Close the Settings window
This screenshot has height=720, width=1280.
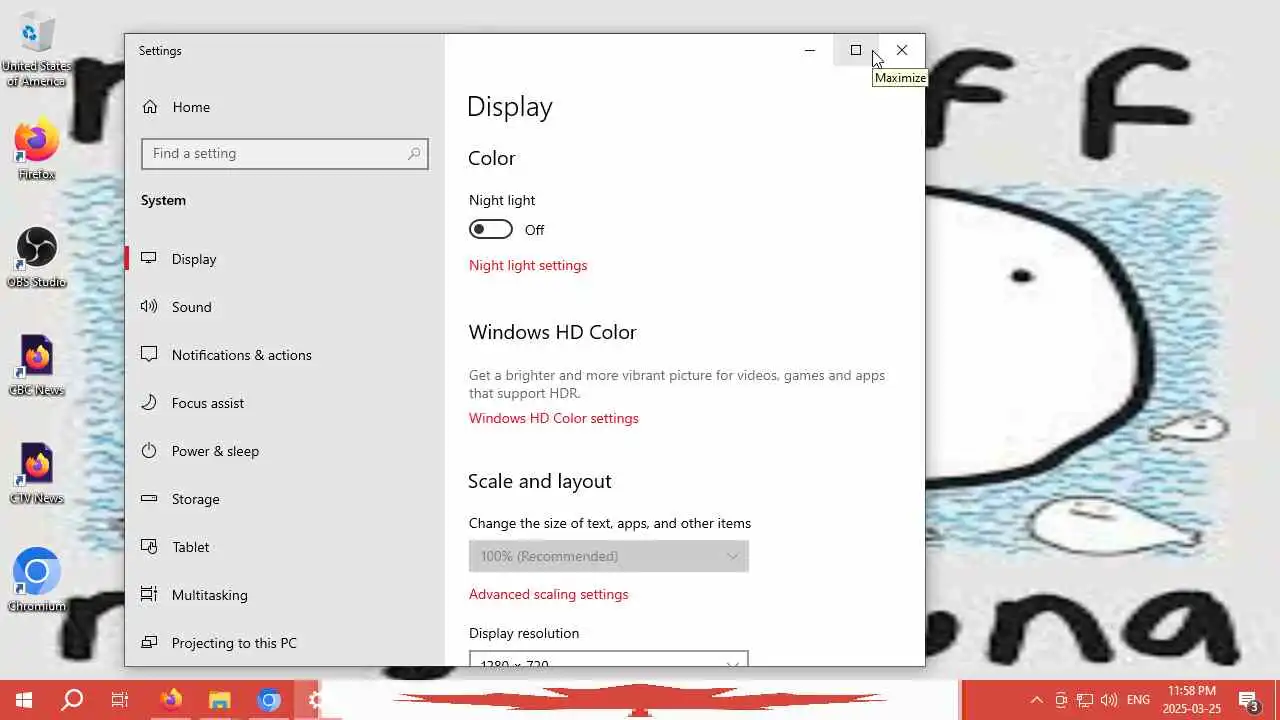pos(902,50)
